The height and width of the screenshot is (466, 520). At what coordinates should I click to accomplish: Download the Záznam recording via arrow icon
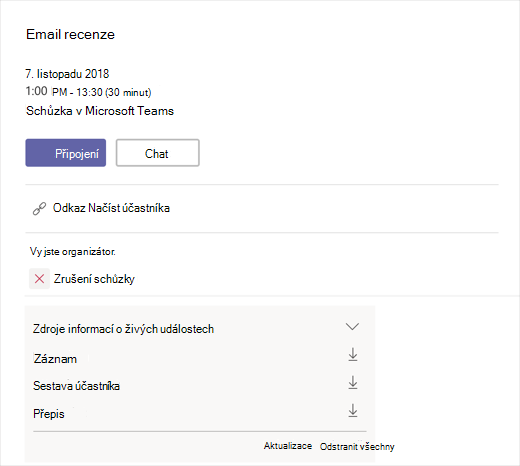click(x=353, y=355)
